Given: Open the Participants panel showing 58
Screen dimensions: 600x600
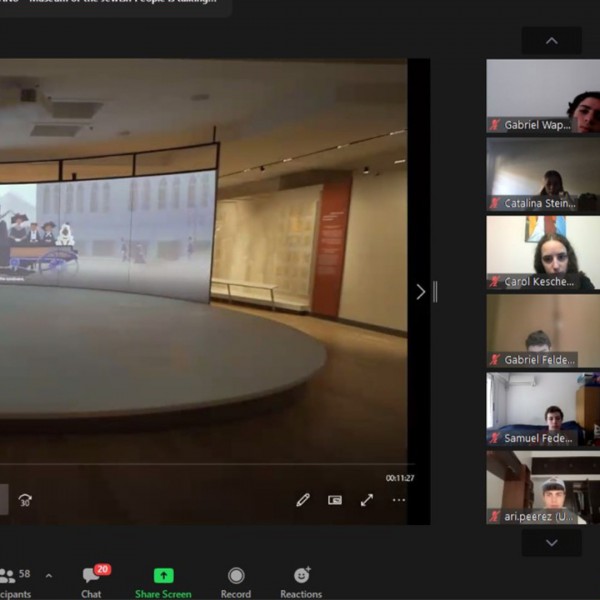Looking at the screenshot, I should coord(15,582).
